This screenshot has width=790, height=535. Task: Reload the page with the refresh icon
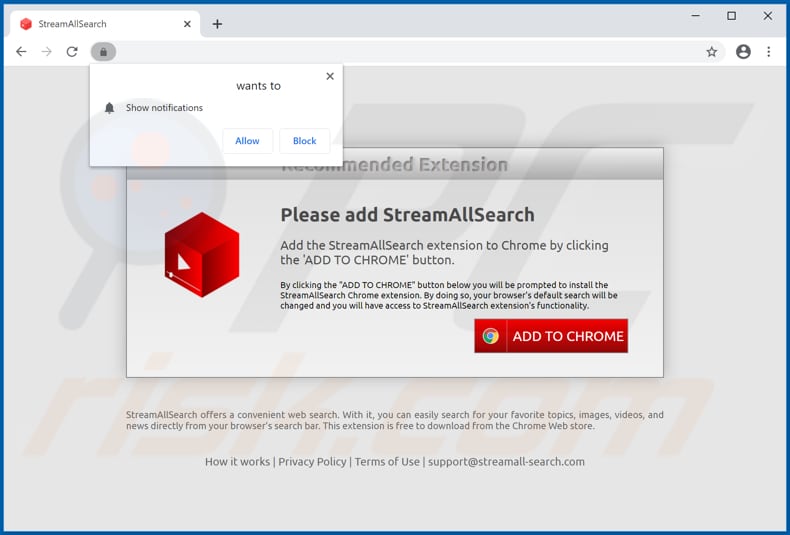[x=72, y=51]
